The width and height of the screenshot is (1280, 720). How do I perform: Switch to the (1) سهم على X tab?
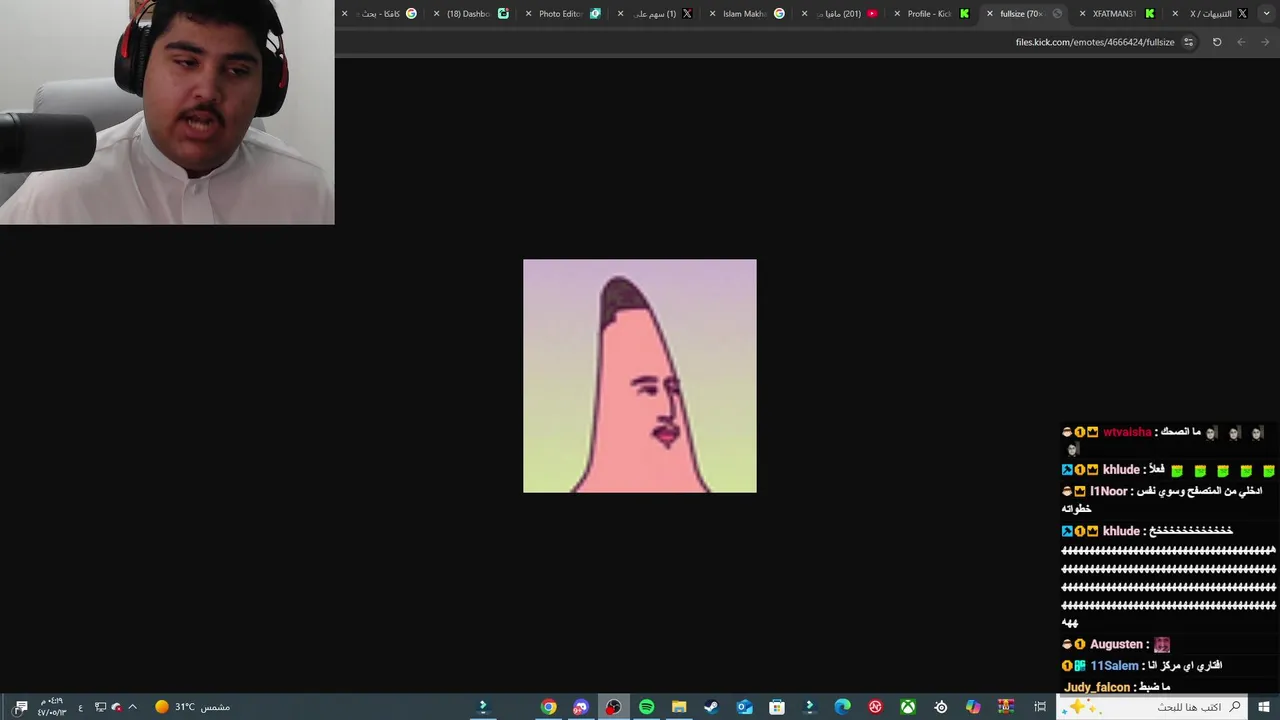(x=655, y=13)
